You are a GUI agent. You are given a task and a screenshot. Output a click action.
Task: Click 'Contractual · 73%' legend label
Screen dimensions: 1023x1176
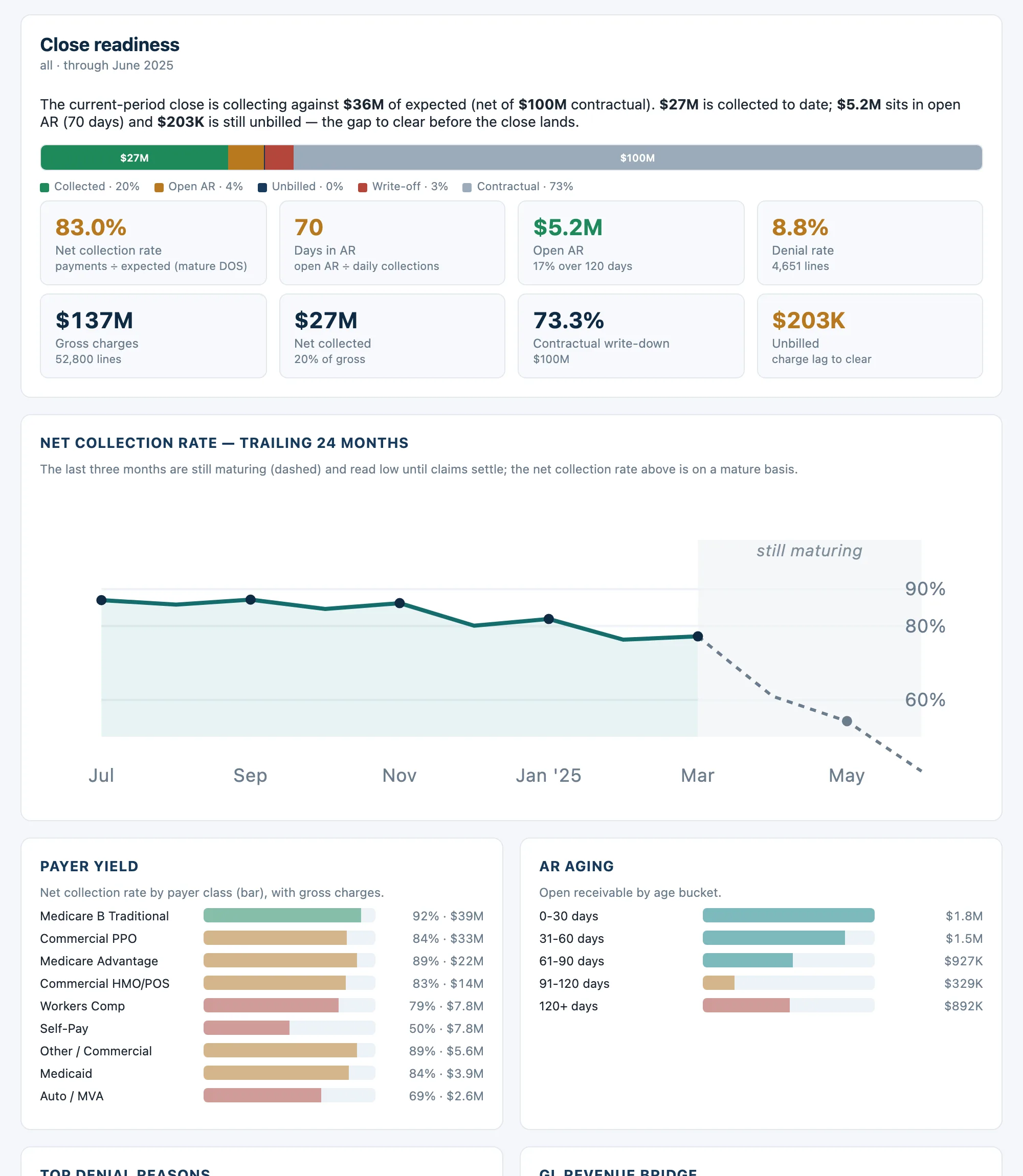coord(525,187)
